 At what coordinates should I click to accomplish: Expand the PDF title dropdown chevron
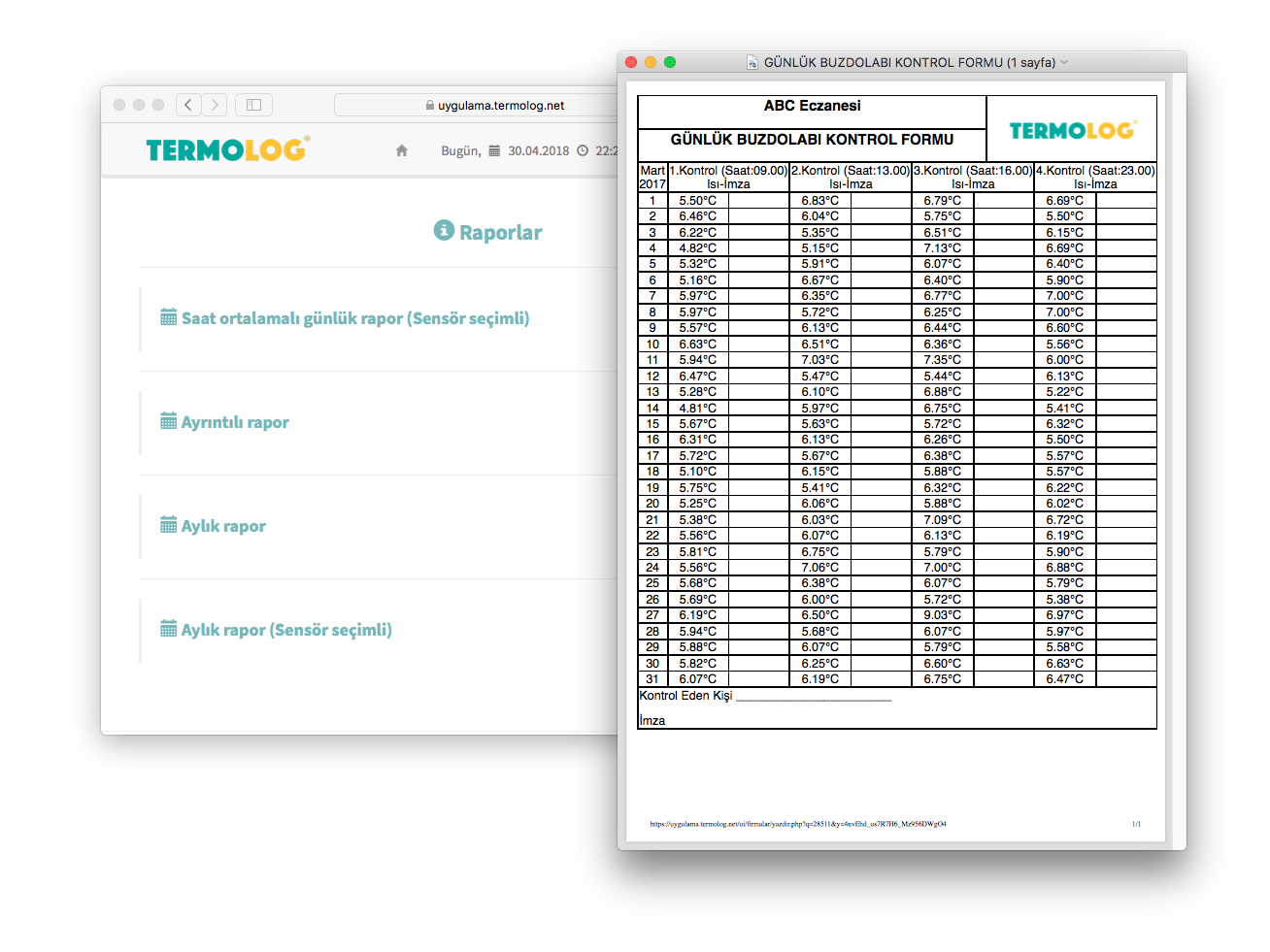(1064, 62)
